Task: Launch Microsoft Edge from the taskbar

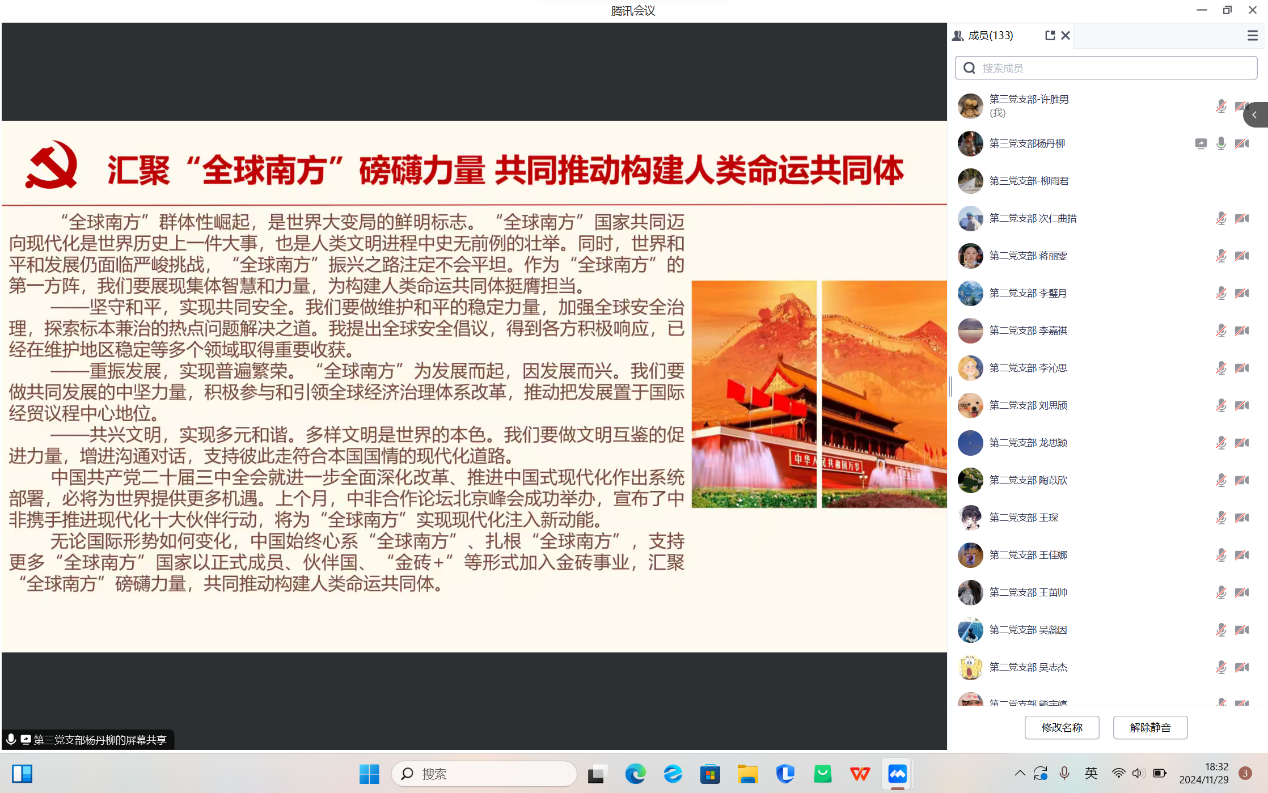Action: point(635,774)
